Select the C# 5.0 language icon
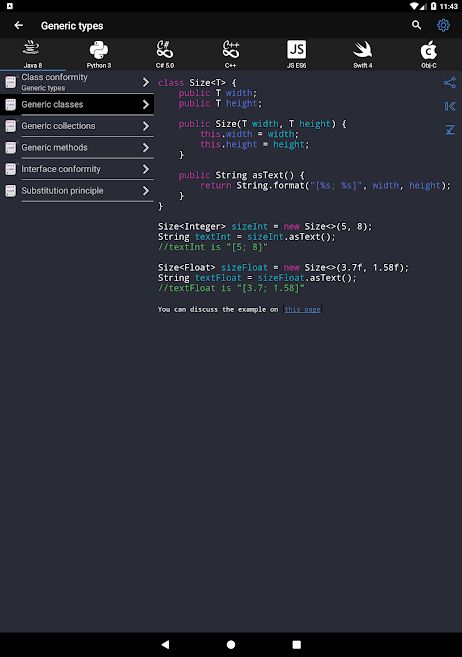The image size is (462, 657). (165, 49)
